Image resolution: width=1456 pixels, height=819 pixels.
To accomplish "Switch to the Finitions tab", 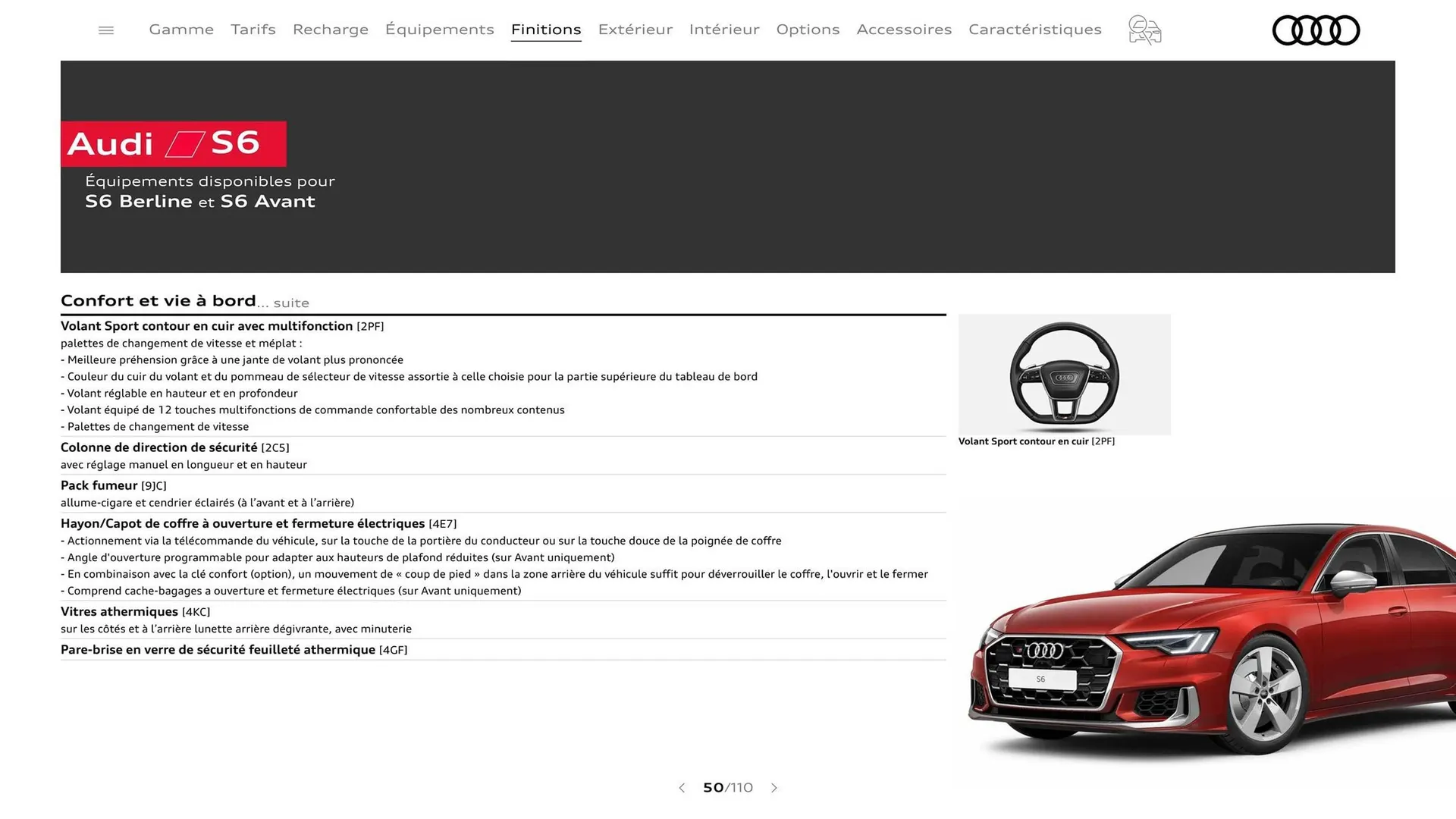I will coord(546,30).
